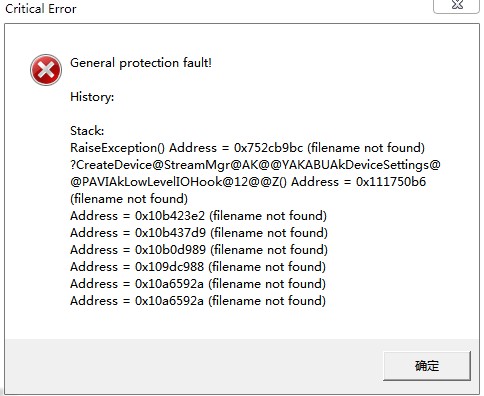The image size is (484, 396).
Task: Click the Address = 0x10b437d9 line
Action: [199, 233]
